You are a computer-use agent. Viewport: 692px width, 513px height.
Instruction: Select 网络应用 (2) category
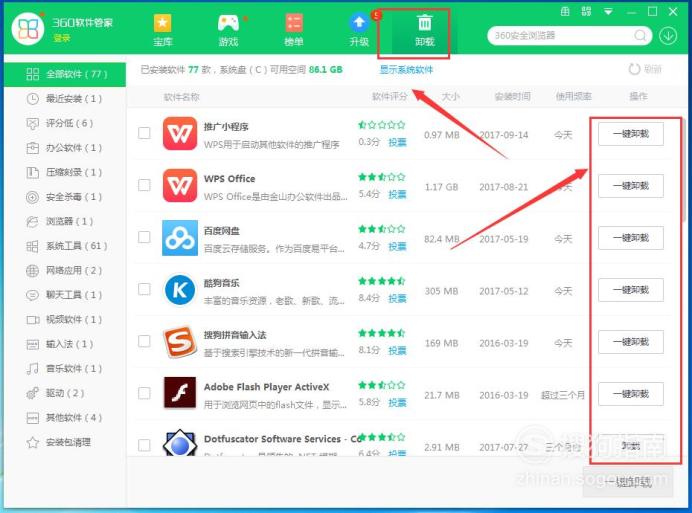tap(65, 270)
